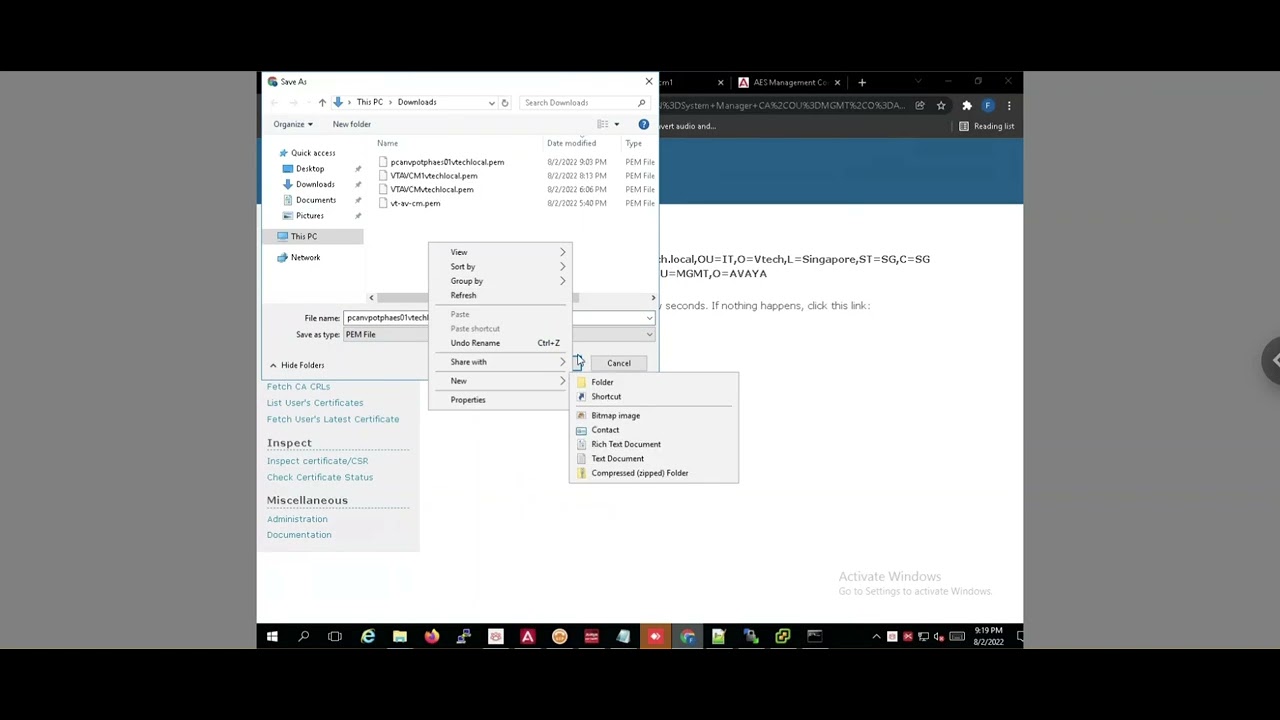The image size is (1280, 720).
Task: Open view options dropdown arrow
Action: pos(616,124)
